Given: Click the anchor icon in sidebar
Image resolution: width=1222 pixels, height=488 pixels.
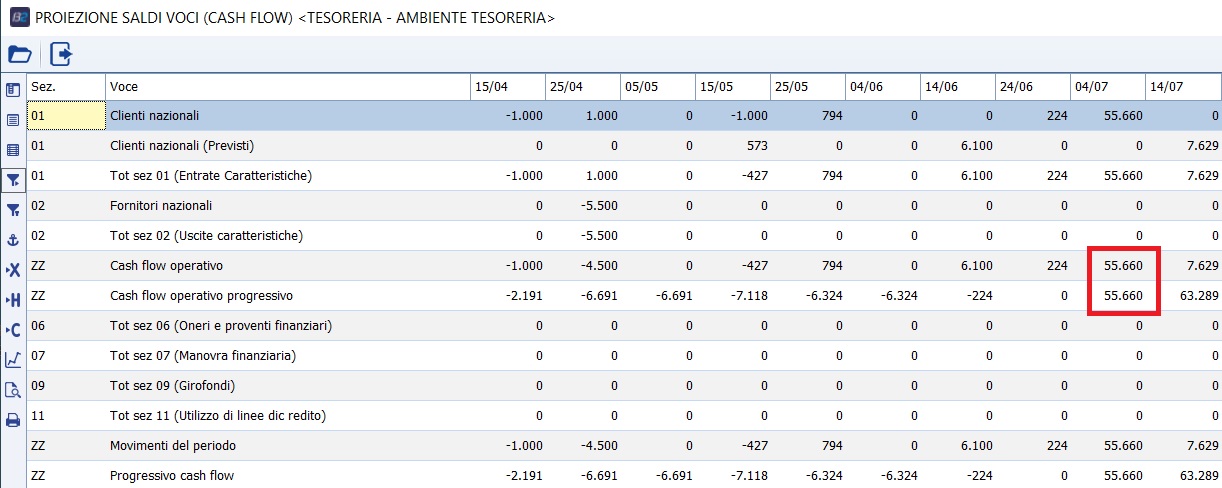Looking at the screenshot, I should 13,240.
